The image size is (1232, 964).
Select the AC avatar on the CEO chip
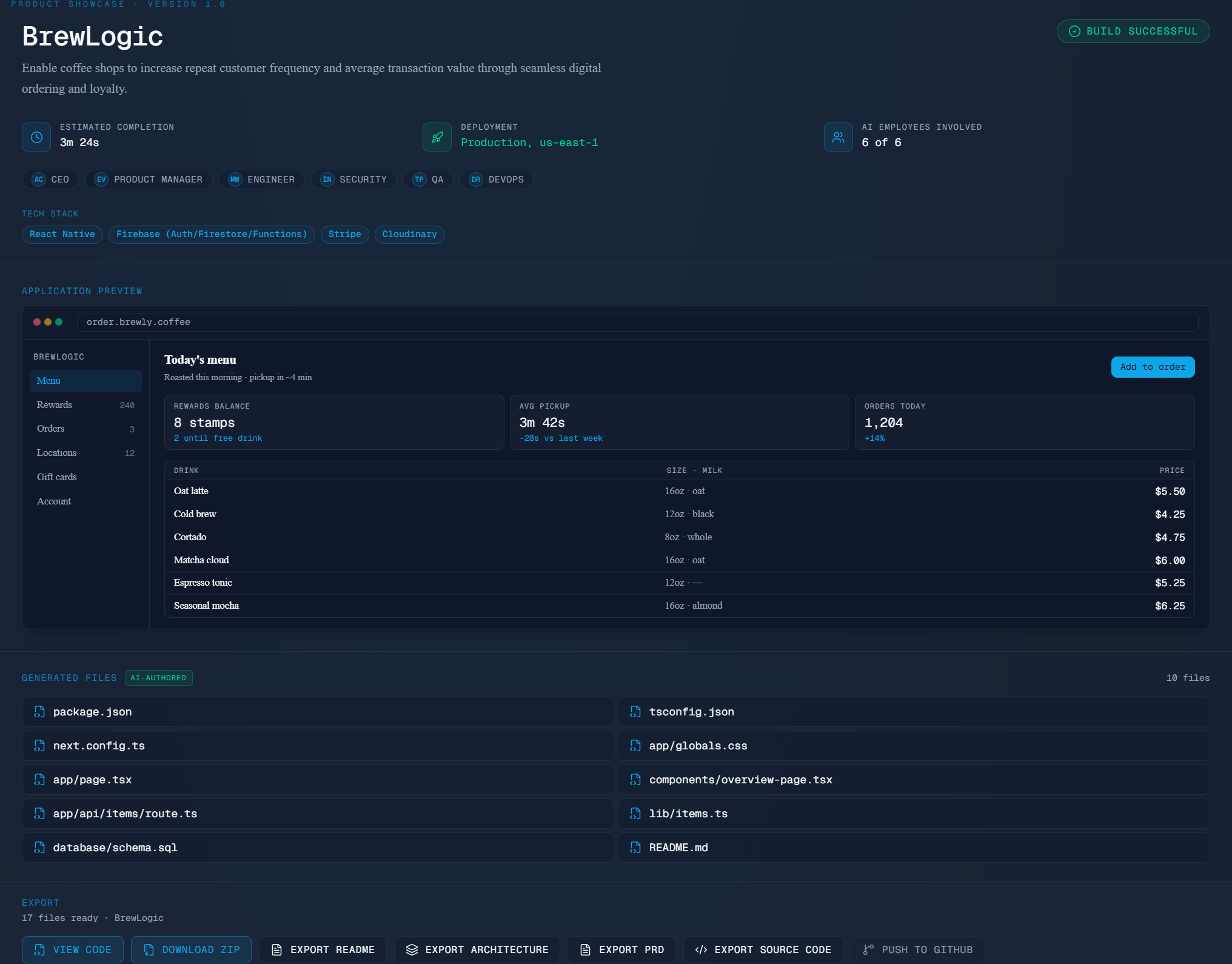(39, 179)
